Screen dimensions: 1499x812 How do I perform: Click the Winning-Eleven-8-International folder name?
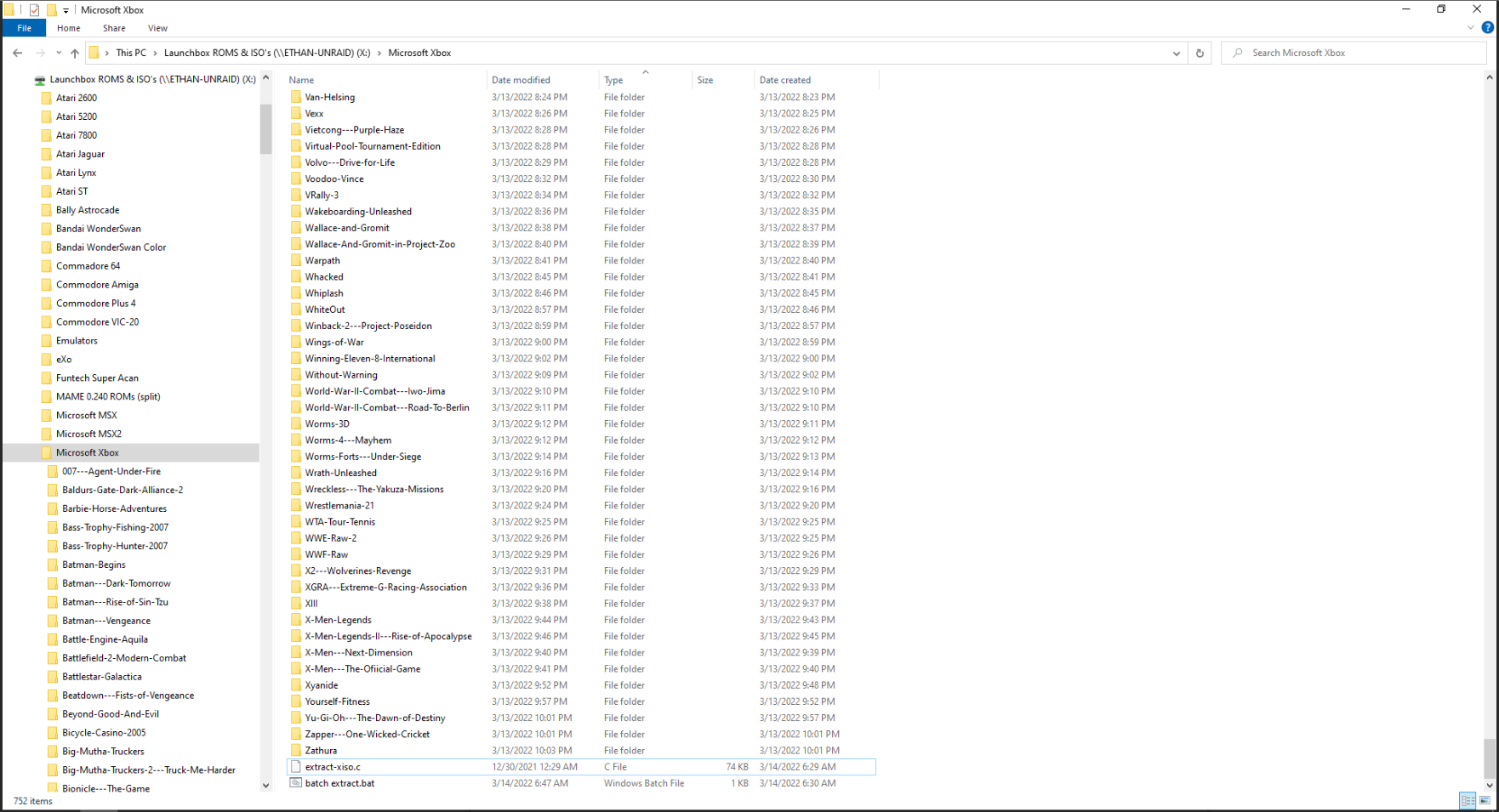pos(370,359)
